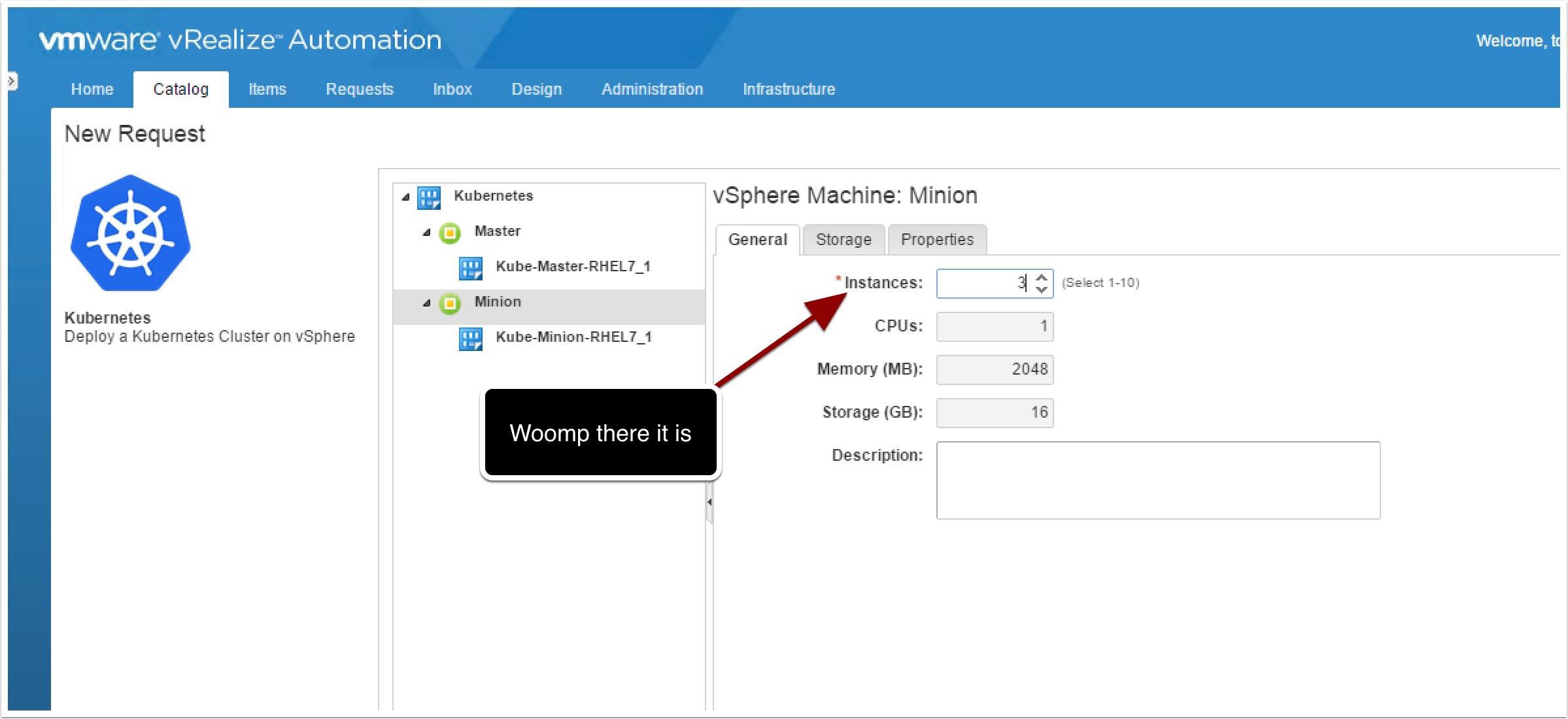1568x719 pixels.
Task: Increase Instances with the up arrow
Action: [1042, 278]
